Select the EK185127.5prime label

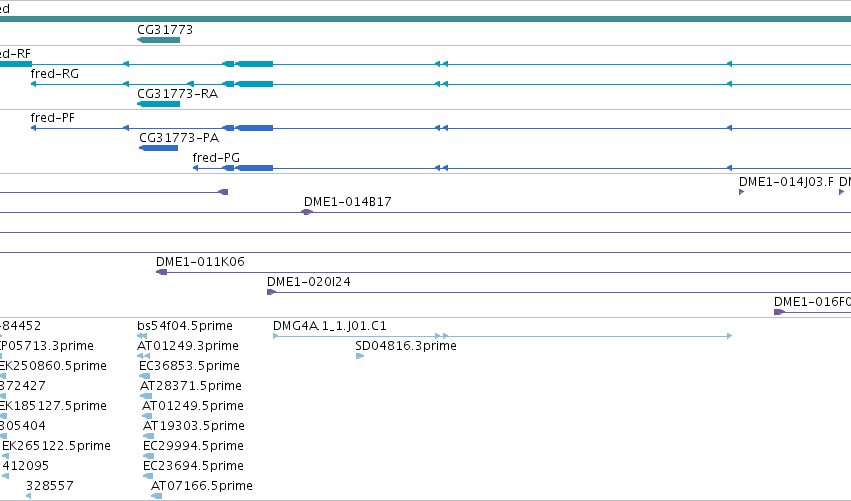tap(53, 405)
